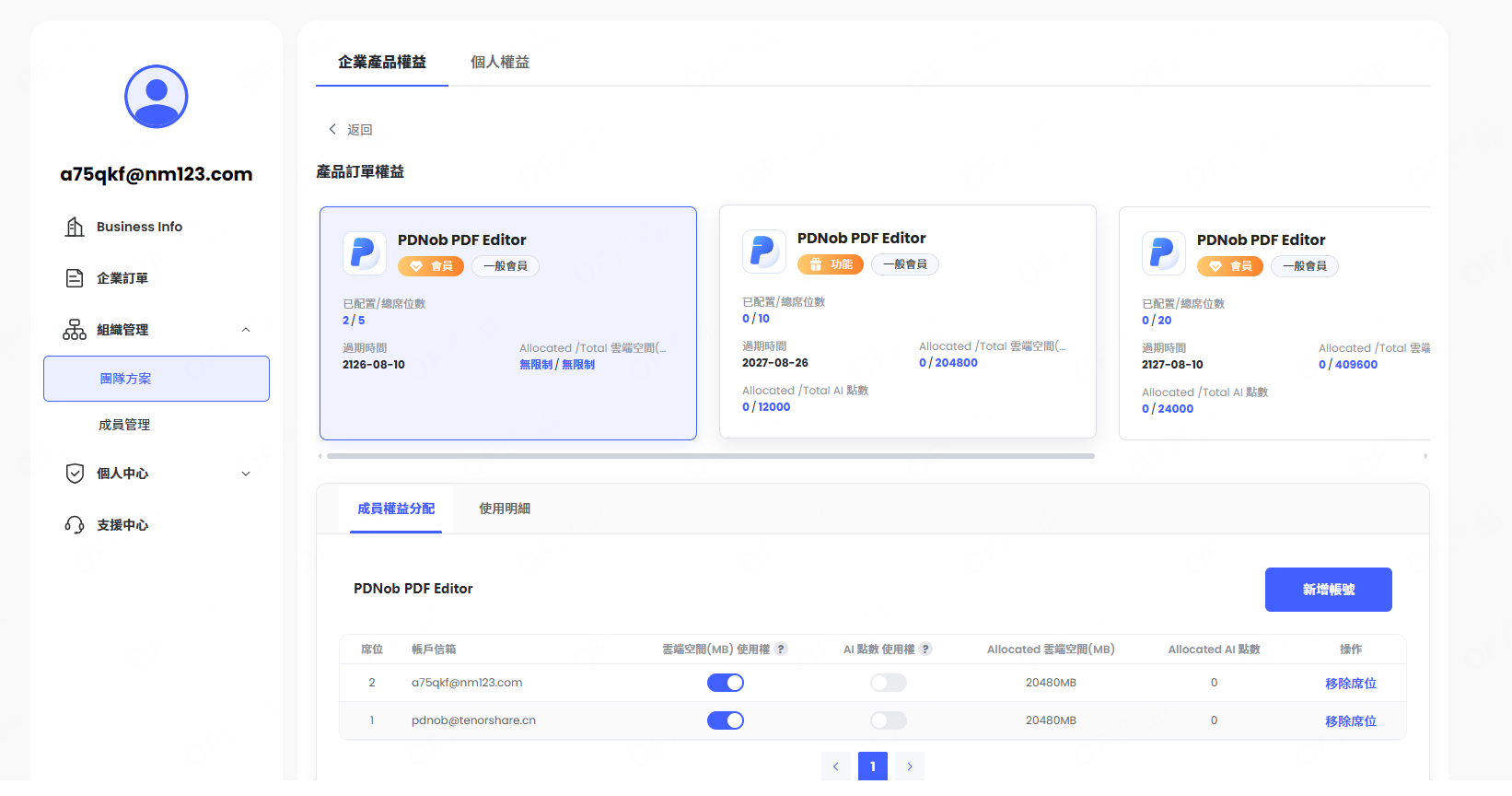Image resolution: width=1512 pixels, height=796 pixels.
Task: Click the back arrow icon beside 返回
Action: tap(332, 129)
